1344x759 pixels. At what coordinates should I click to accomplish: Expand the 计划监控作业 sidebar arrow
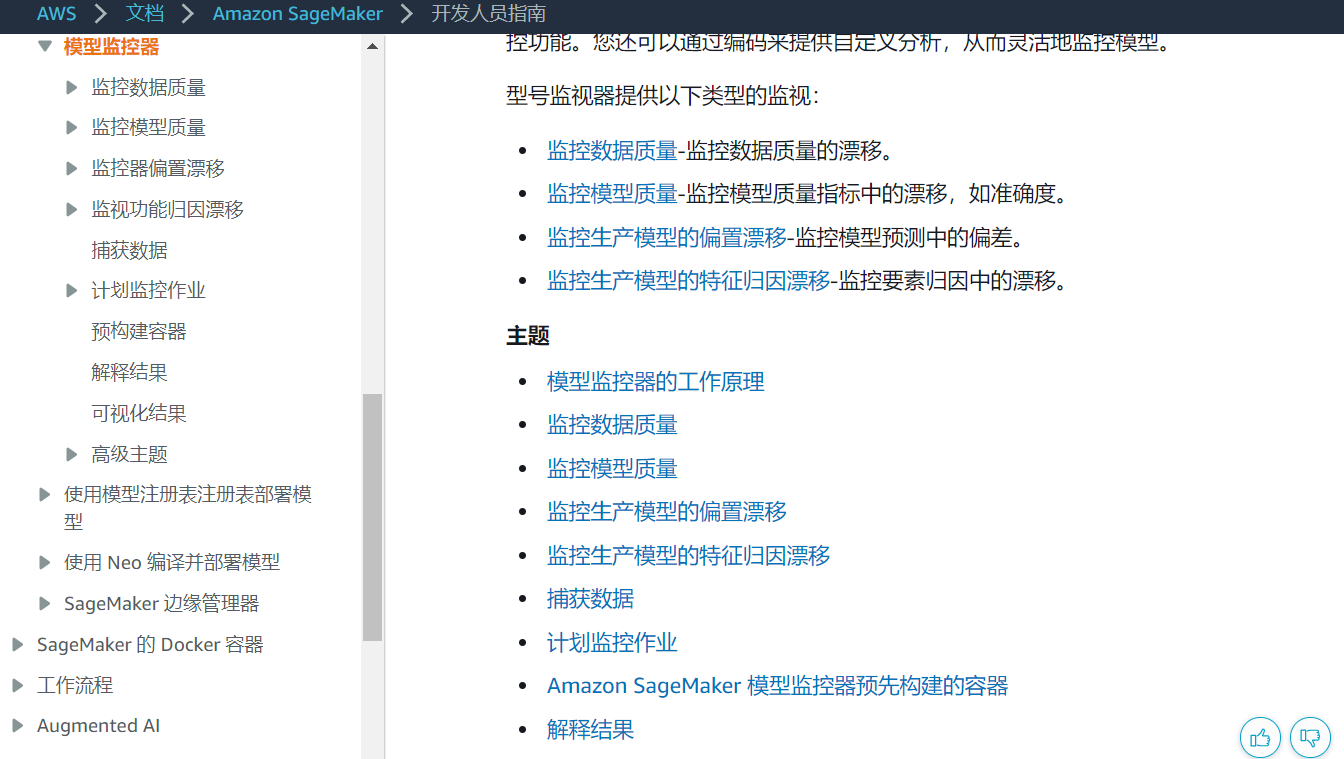71,290
